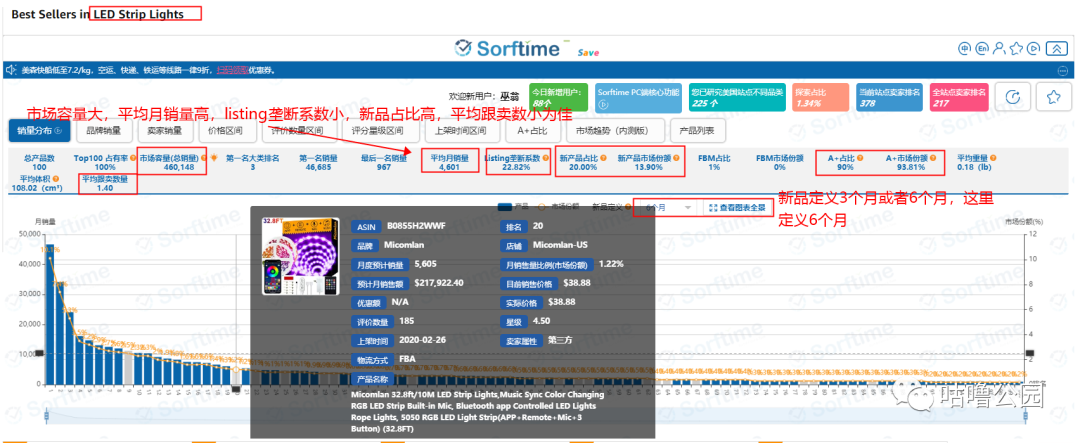Viewport: 1080px width, 443px height.
Task: Click right-axis slider handle on market share
Action: point(1031,353)
